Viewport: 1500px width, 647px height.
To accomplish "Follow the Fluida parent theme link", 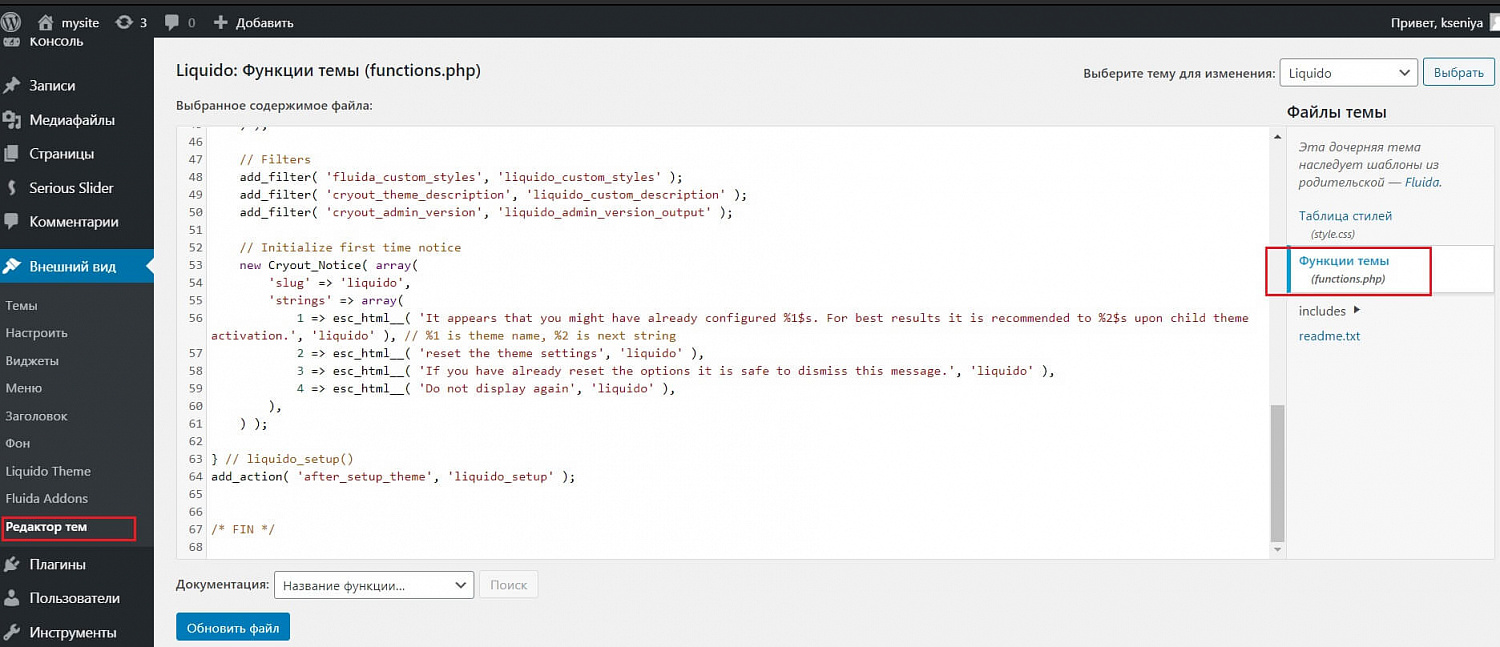I will tap(1421, 183).
